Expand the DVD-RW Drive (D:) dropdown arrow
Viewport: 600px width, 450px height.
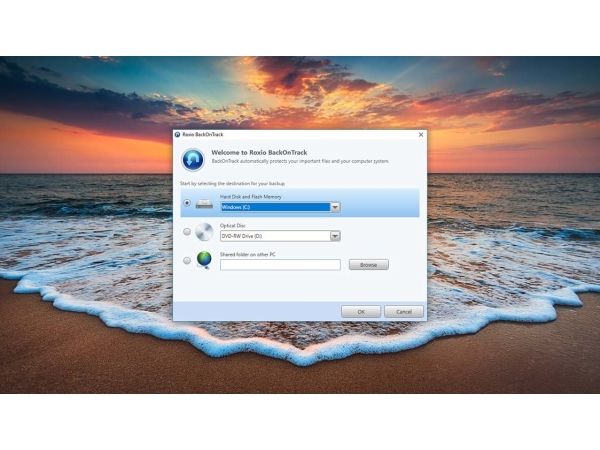click(x=335, y=236)
